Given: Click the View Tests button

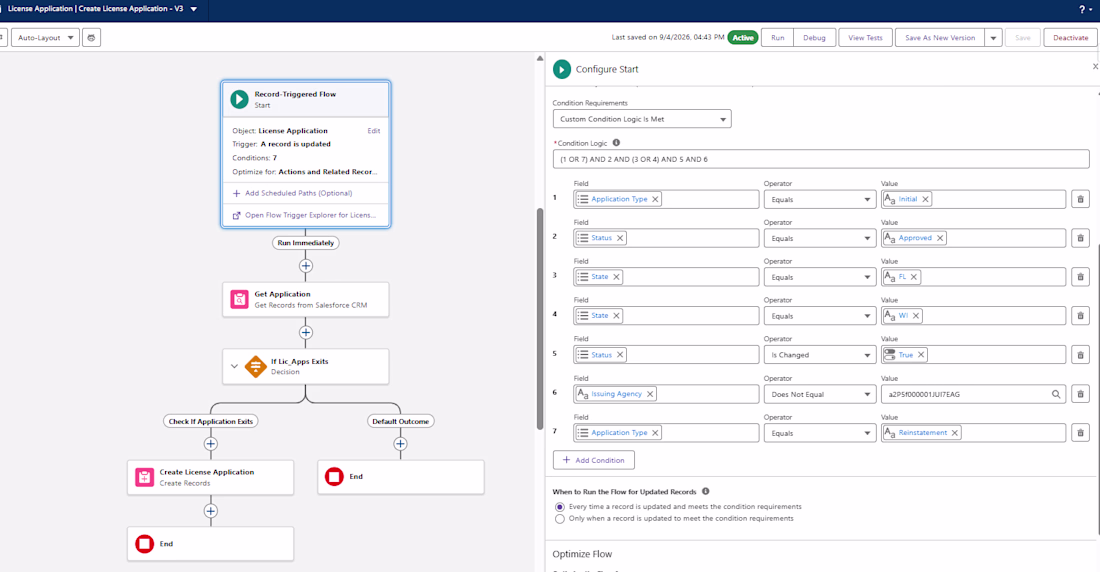Looking at the screenshot, I should tap(865, 38).
